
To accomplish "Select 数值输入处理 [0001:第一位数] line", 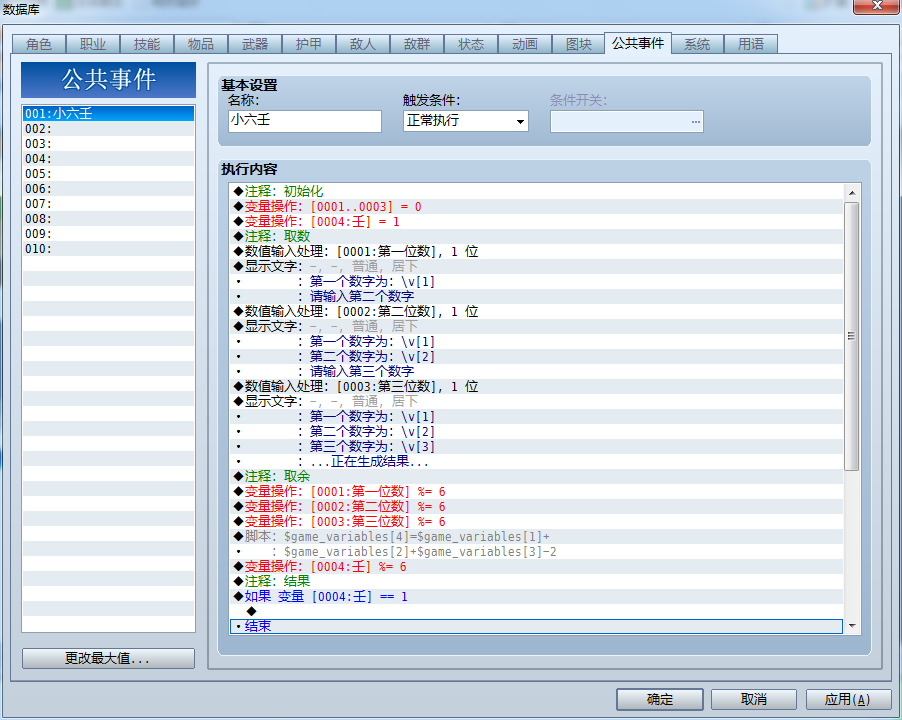I will click(x=536, y=251).
